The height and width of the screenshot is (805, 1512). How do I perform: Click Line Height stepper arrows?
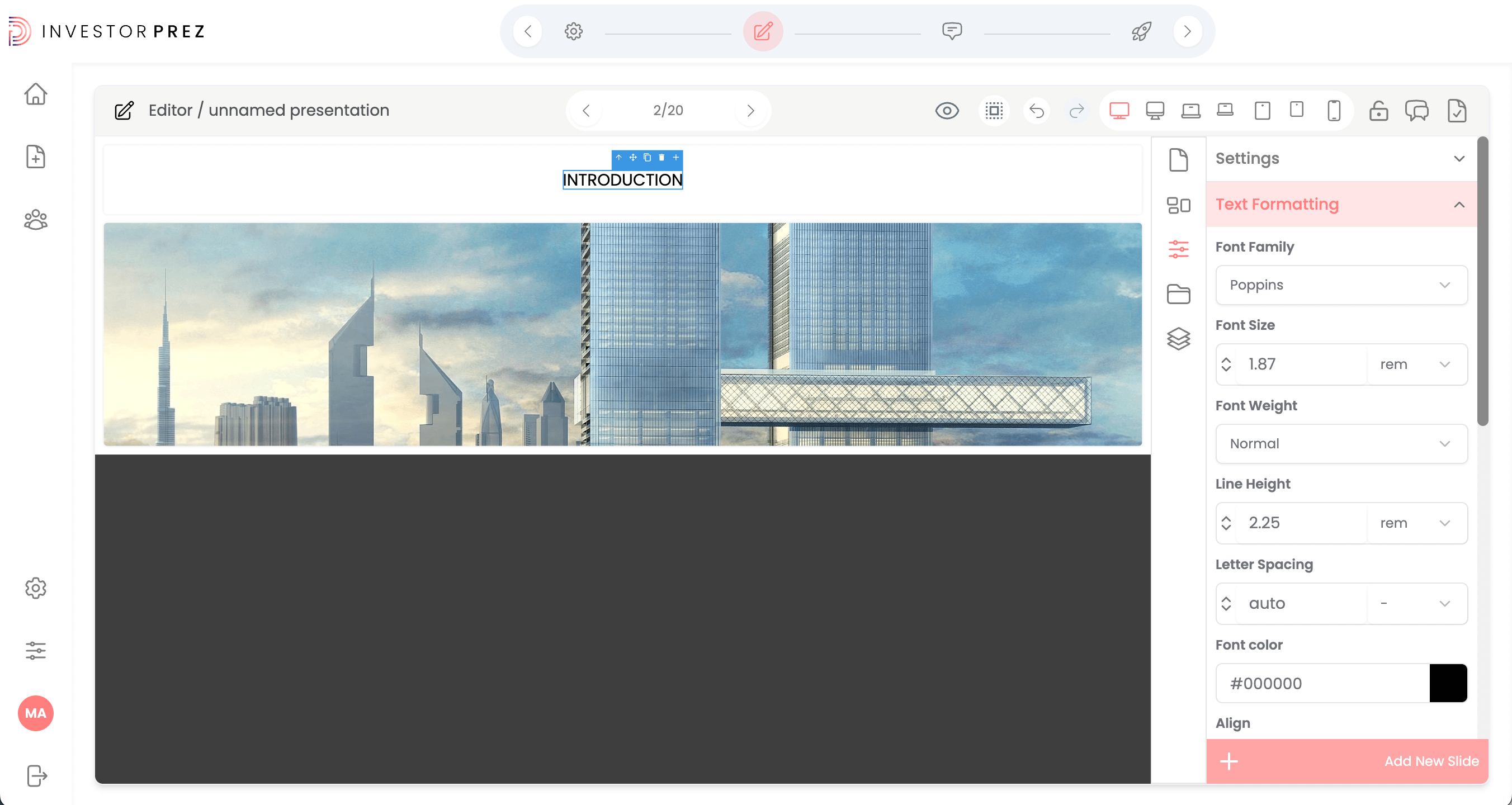pos(1226,522)
